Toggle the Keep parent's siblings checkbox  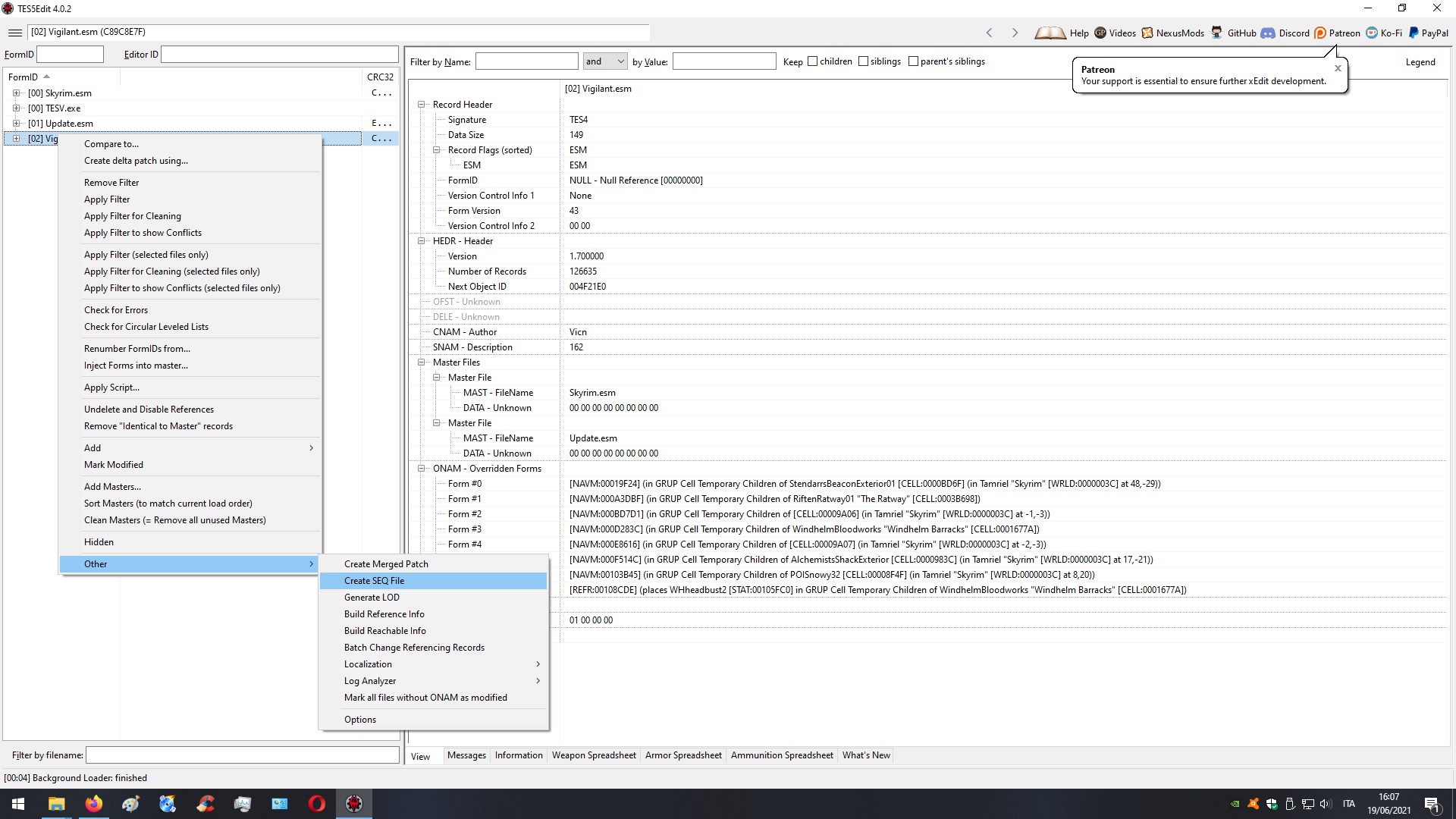(913, 61)
